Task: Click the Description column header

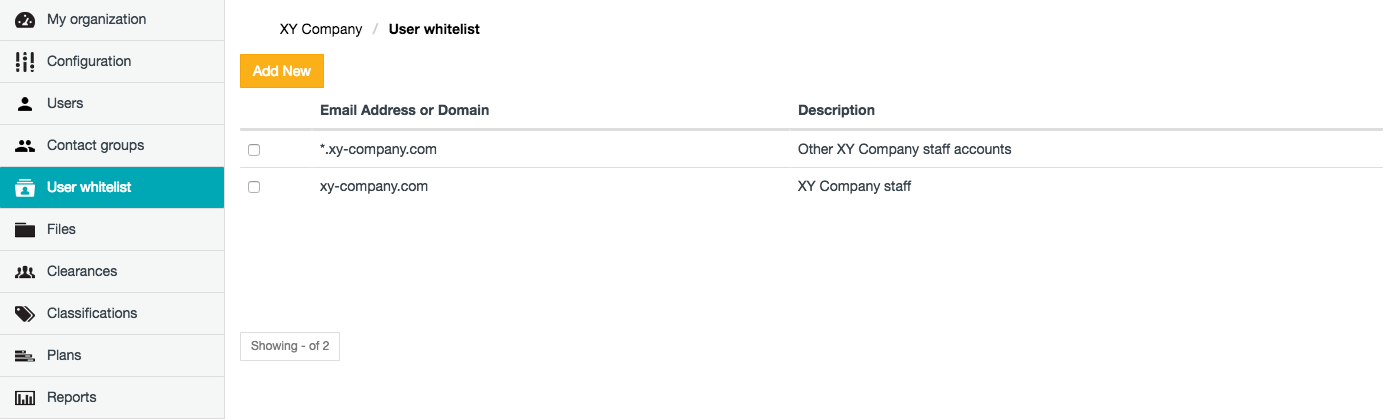Action: (x=836, y=110)
